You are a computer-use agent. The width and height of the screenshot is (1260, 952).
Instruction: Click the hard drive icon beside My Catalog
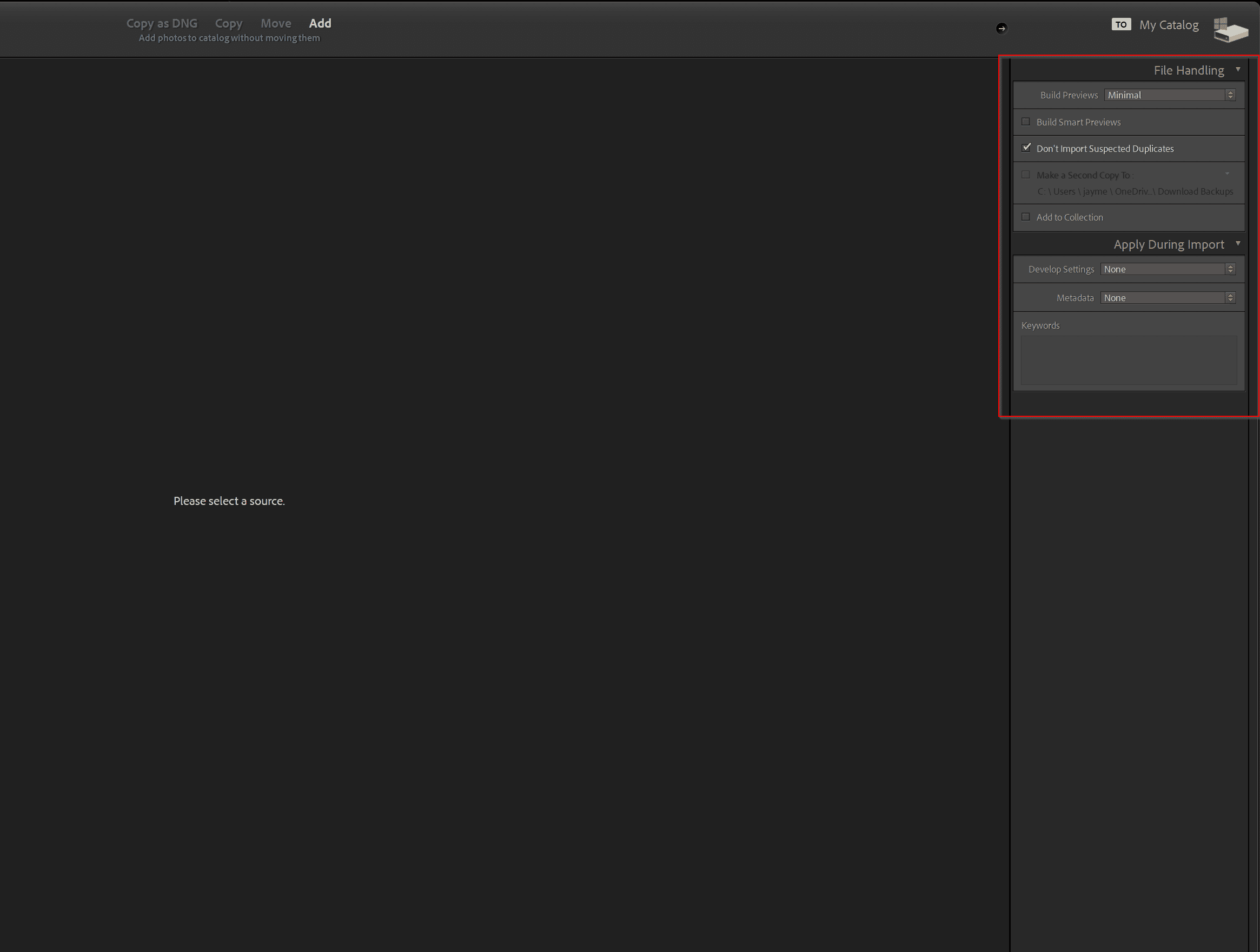point(1230,29)
